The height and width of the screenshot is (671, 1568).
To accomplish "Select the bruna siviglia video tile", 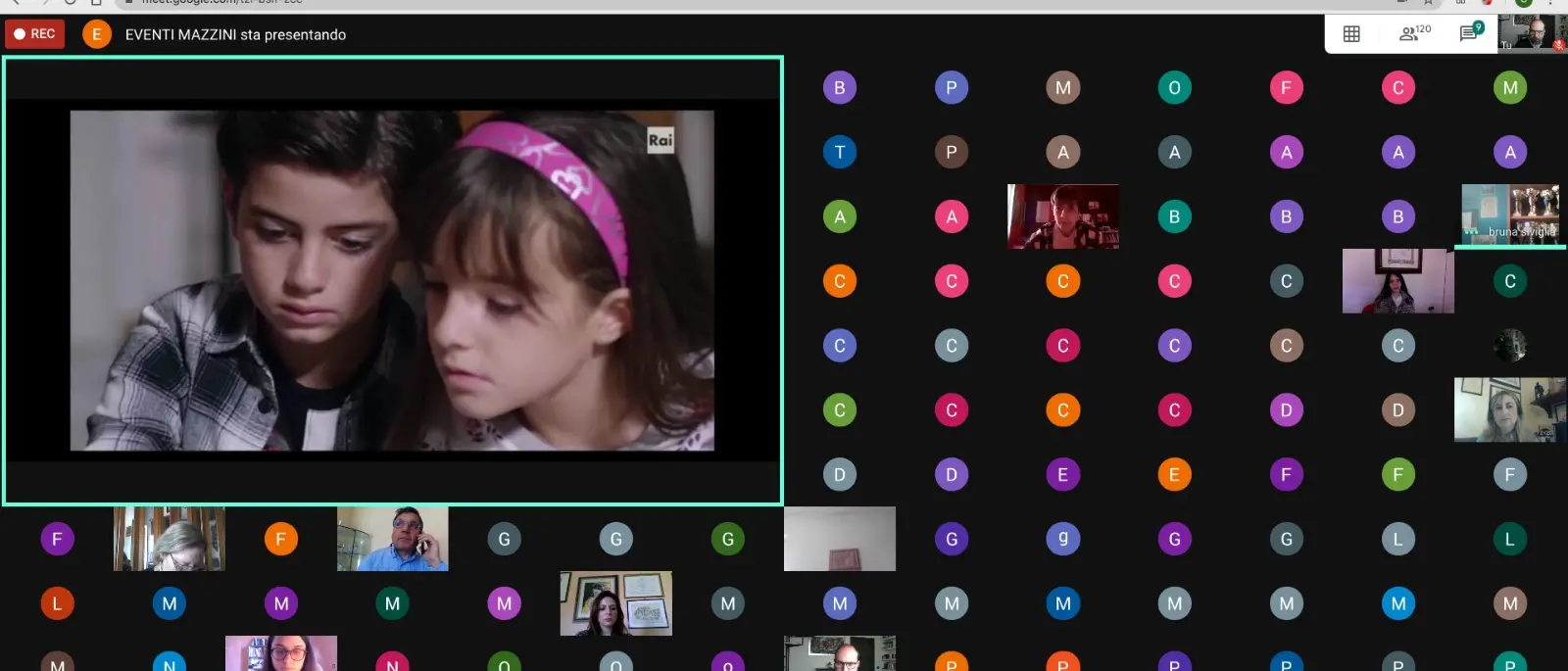I will (x=1509, y=216).
